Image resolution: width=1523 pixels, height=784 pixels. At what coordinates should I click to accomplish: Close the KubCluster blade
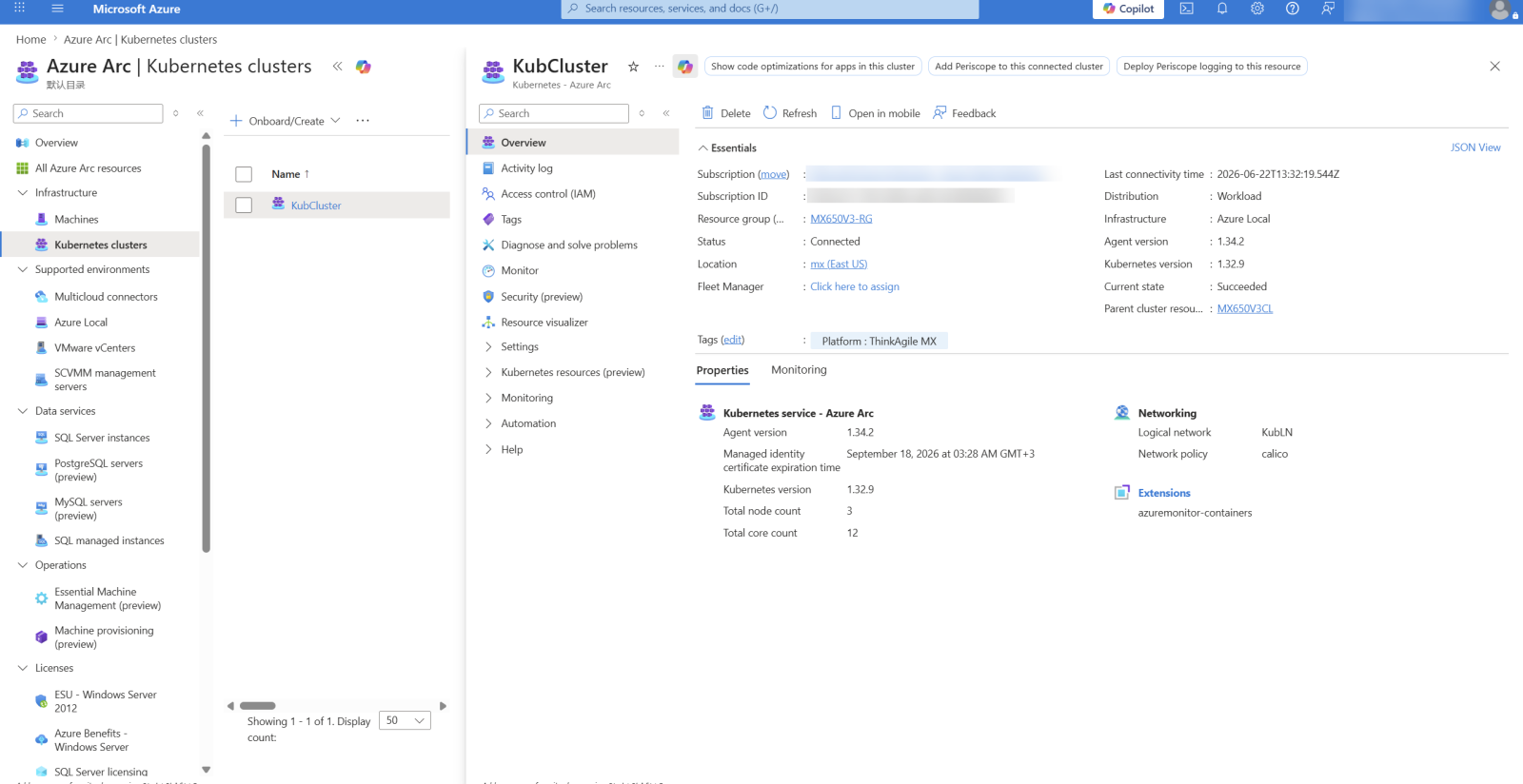coord(1494,67)
